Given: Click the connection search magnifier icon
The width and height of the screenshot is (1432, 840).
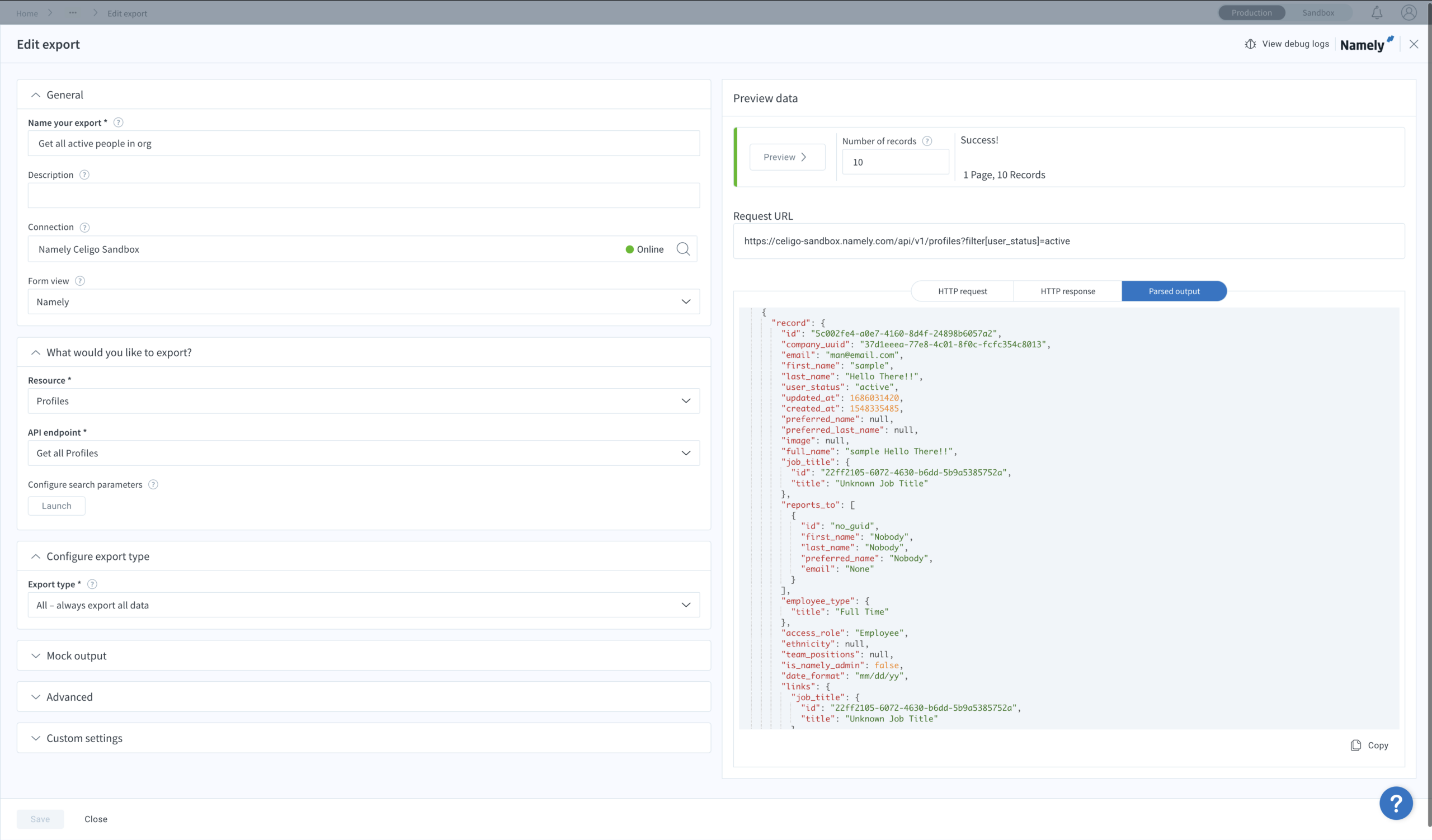Looking at the screenshot, I should [683, 249].
